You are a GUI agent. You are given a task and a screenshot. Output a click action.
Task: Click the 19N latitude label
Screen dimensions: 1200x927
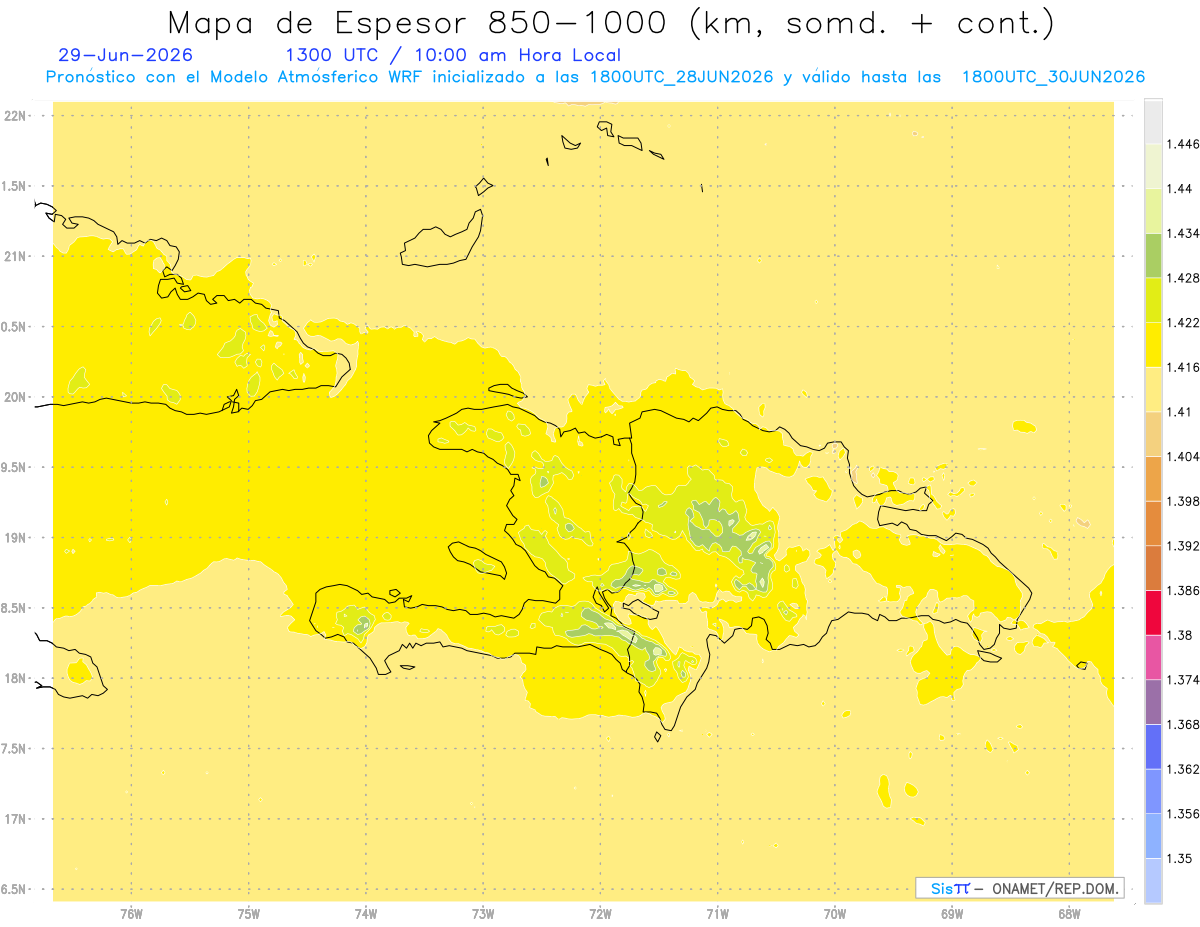tap(15, 538)
